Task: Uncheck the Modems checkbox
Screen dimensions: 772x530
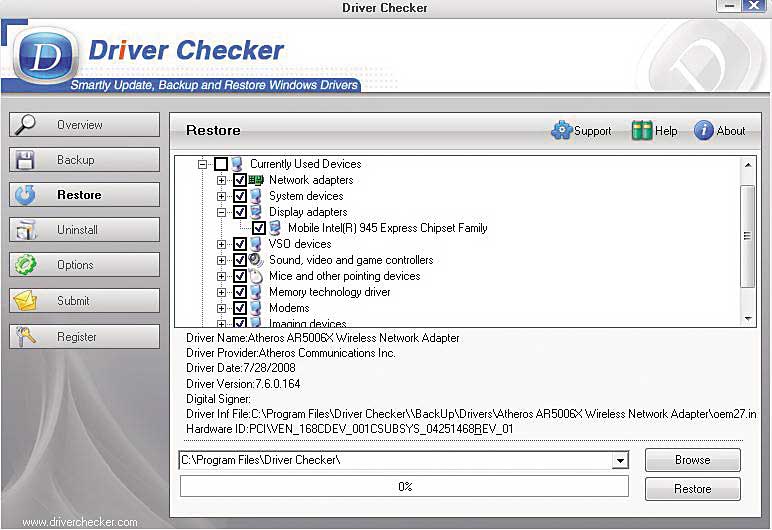Action: point(240,308)
